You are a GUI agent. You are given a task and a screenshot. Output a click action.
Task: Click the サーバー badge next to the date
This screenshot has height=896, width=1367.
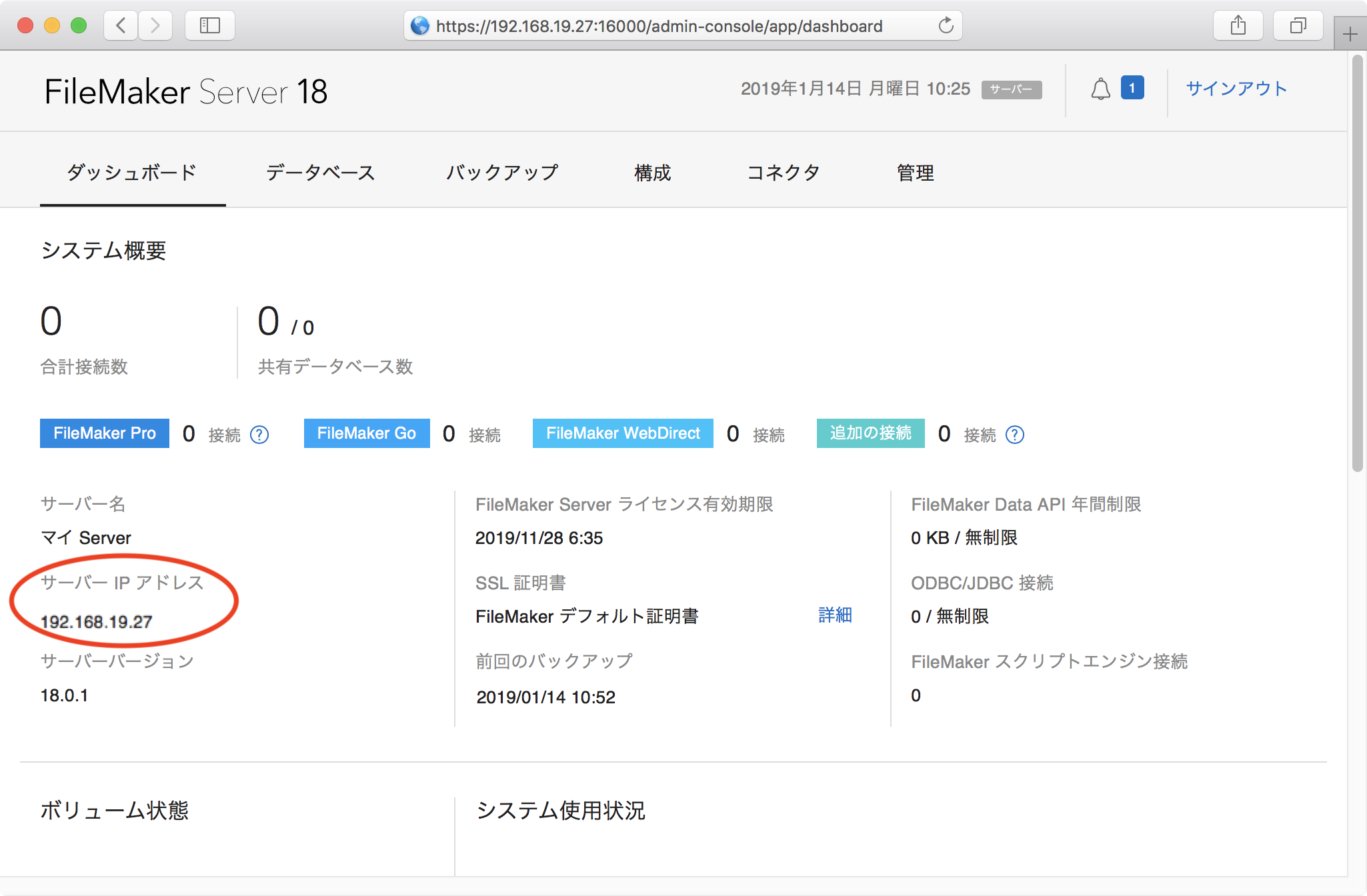[1012, 89]
